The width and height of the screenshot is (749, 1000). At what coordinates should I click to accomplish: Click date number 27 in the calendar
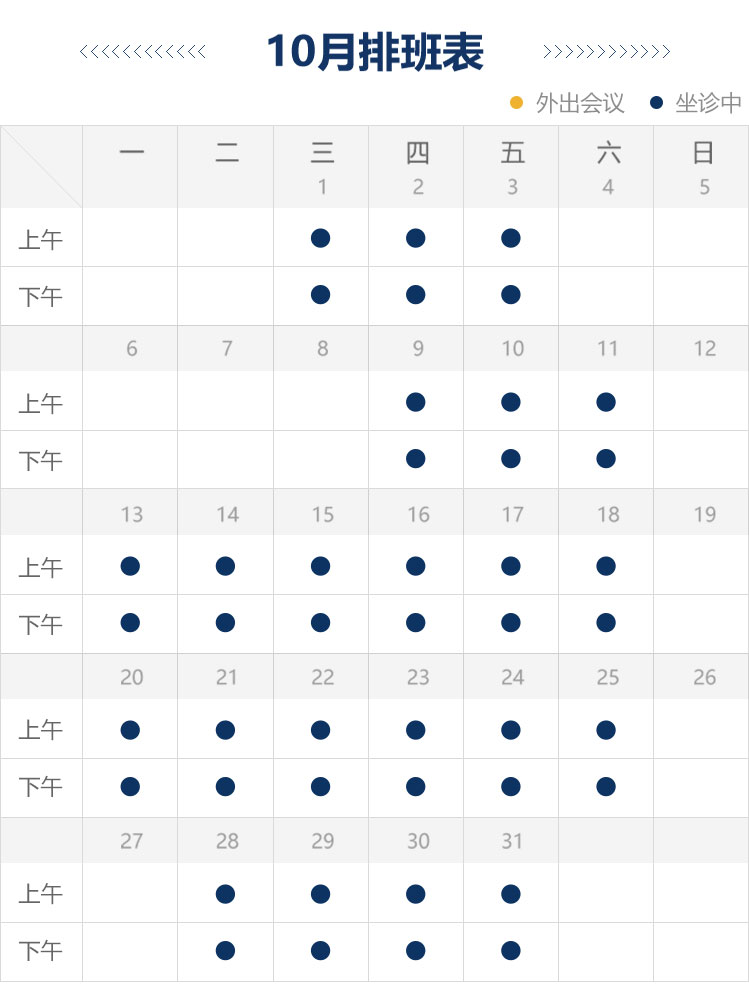(x=132, y=841)
